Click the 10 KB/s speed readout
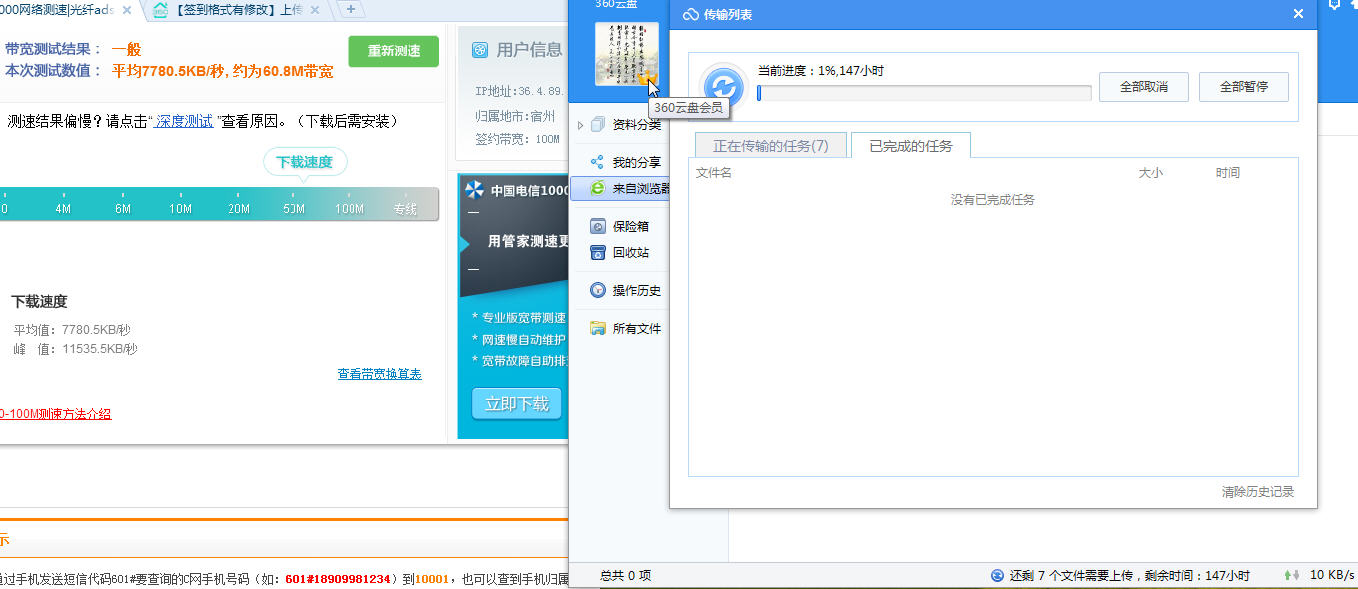The height and width of the screenshot is (589, 1358). 1332,575
